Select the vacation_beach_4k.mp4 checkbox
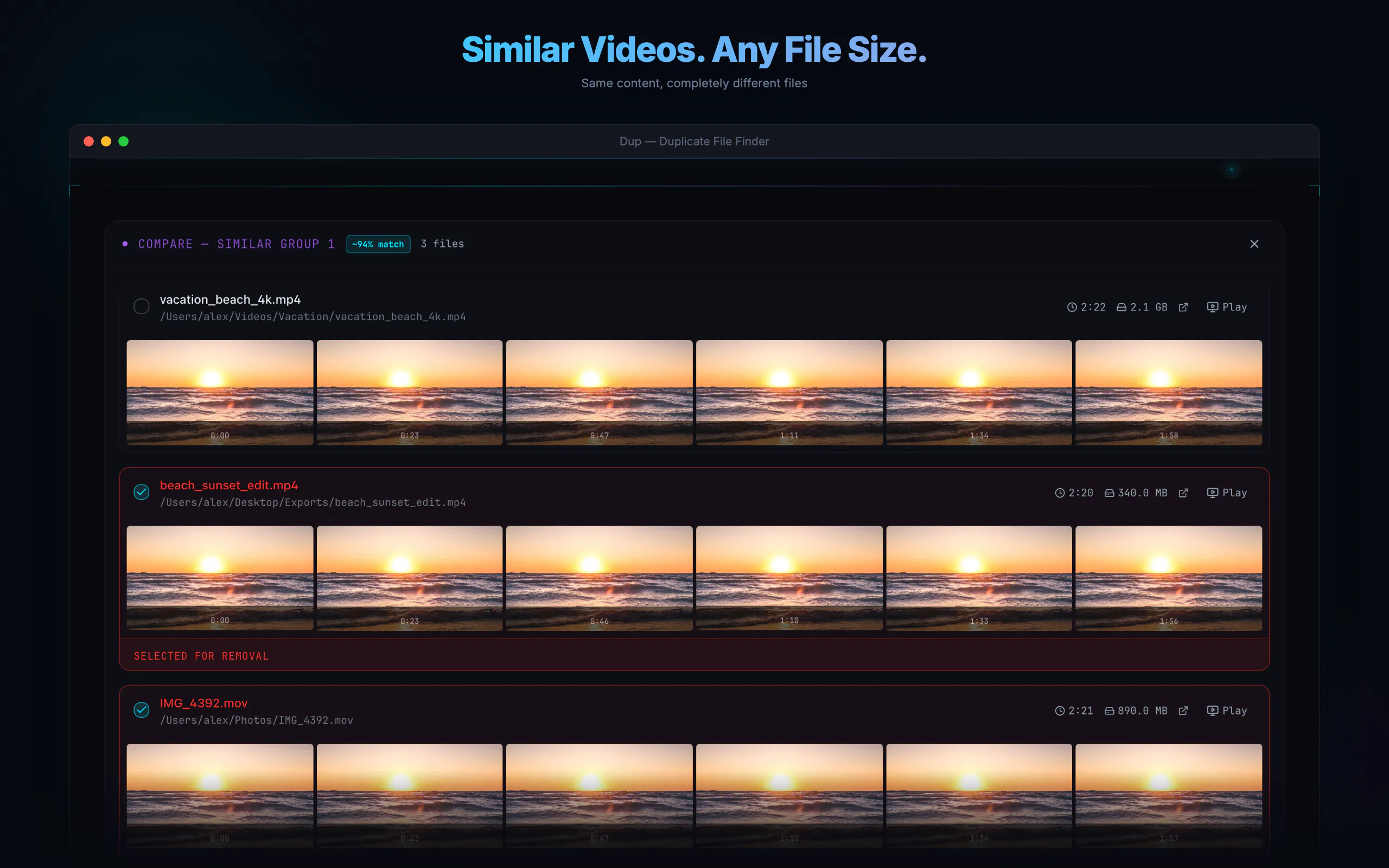The image size is (1389, 868). pyautogui.click(x=141, y=307)
